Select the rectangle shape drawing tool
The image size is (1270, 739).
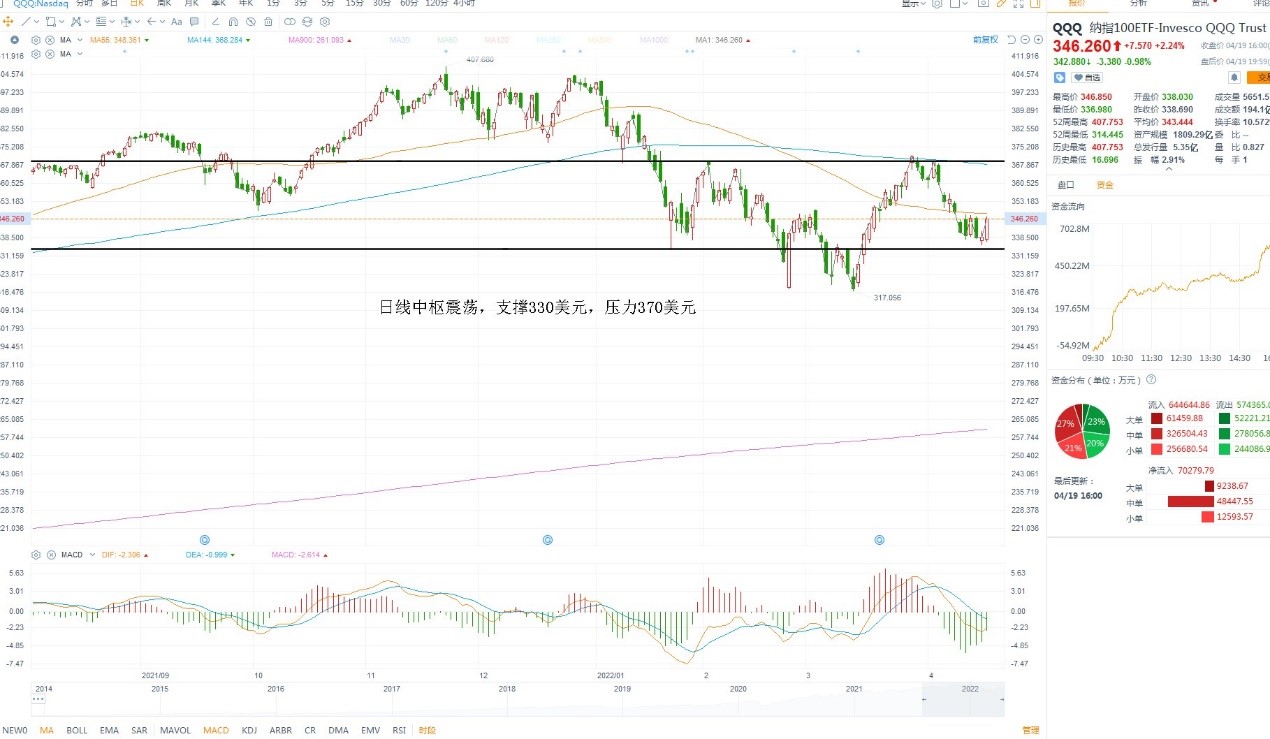pos(50,22)
